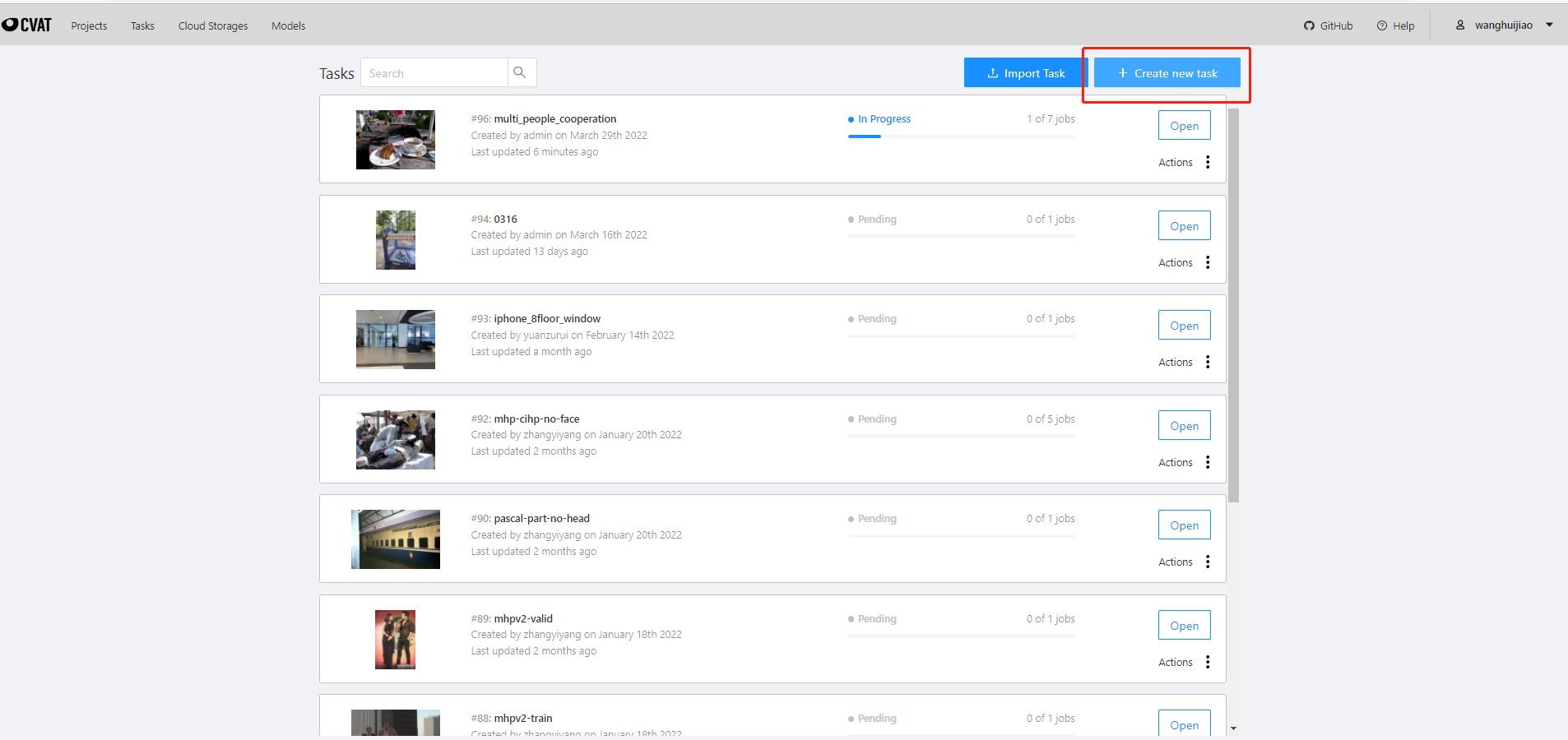Open Actions dots for mhp-cihp-no-face
This screenshot has width=1568, height=740.
tap(1208, 462)
